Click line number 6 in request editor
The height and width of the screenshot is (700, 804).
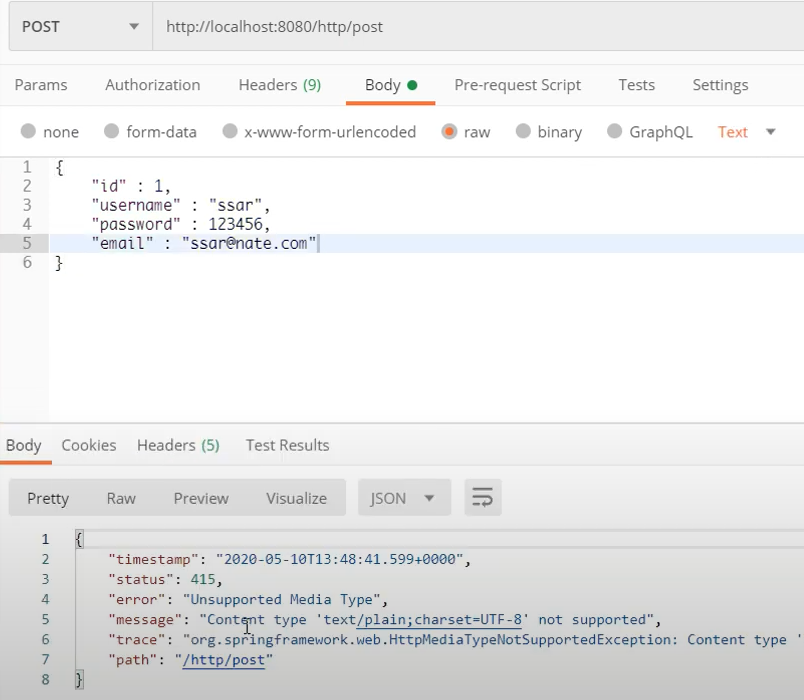pyautogui.click(x=27, y=262)
